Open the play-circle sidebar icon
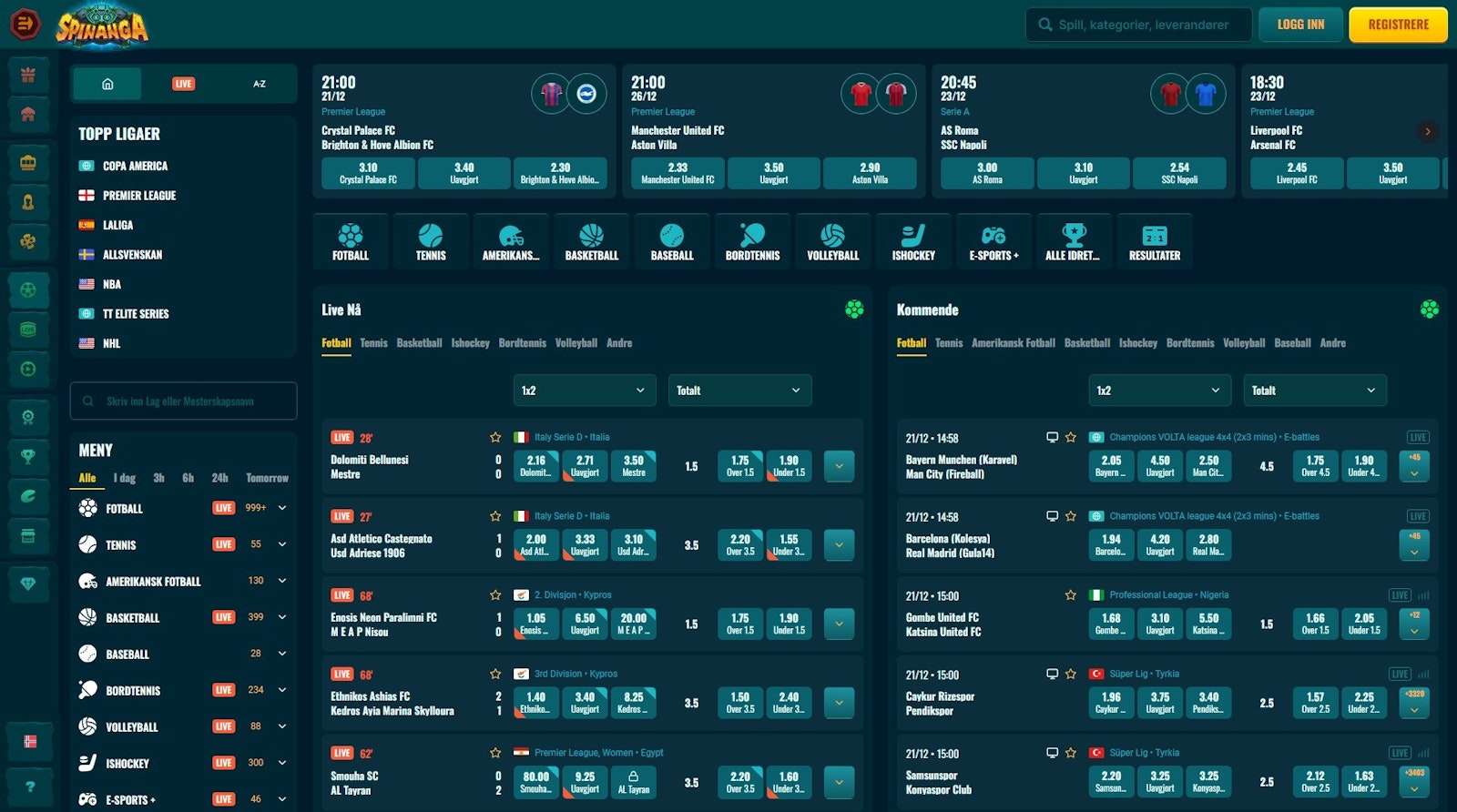 (28, 369)
